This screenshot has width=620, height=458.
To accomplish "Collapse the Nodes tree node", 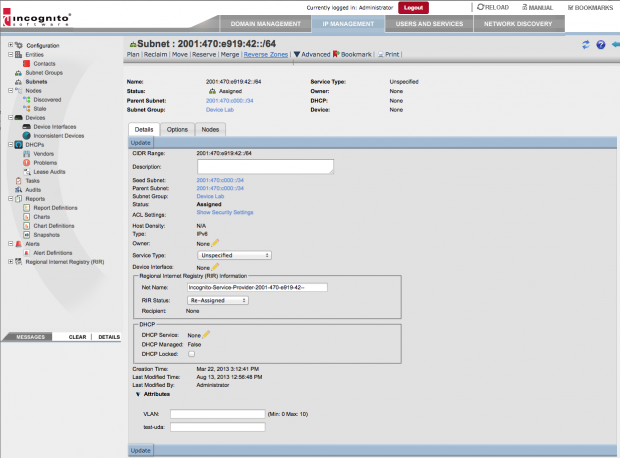I will tap(11, 91).
